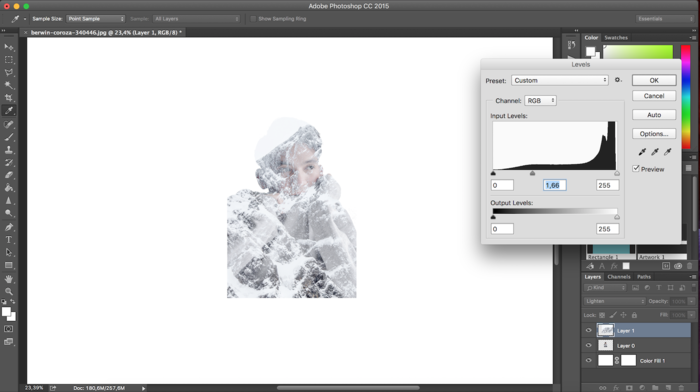Create a new group folder
700x392 pixels.
(x=655, y=388)
